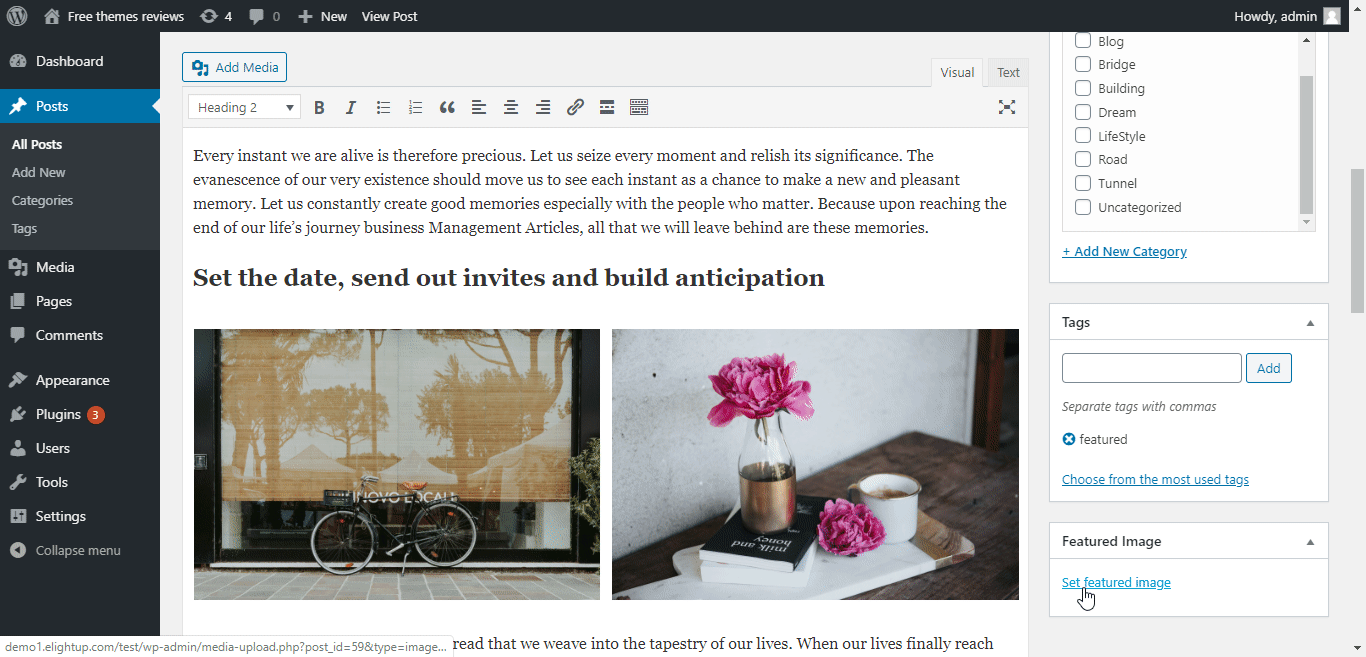
Task: Remove the featured tag
Action: 1069,439
